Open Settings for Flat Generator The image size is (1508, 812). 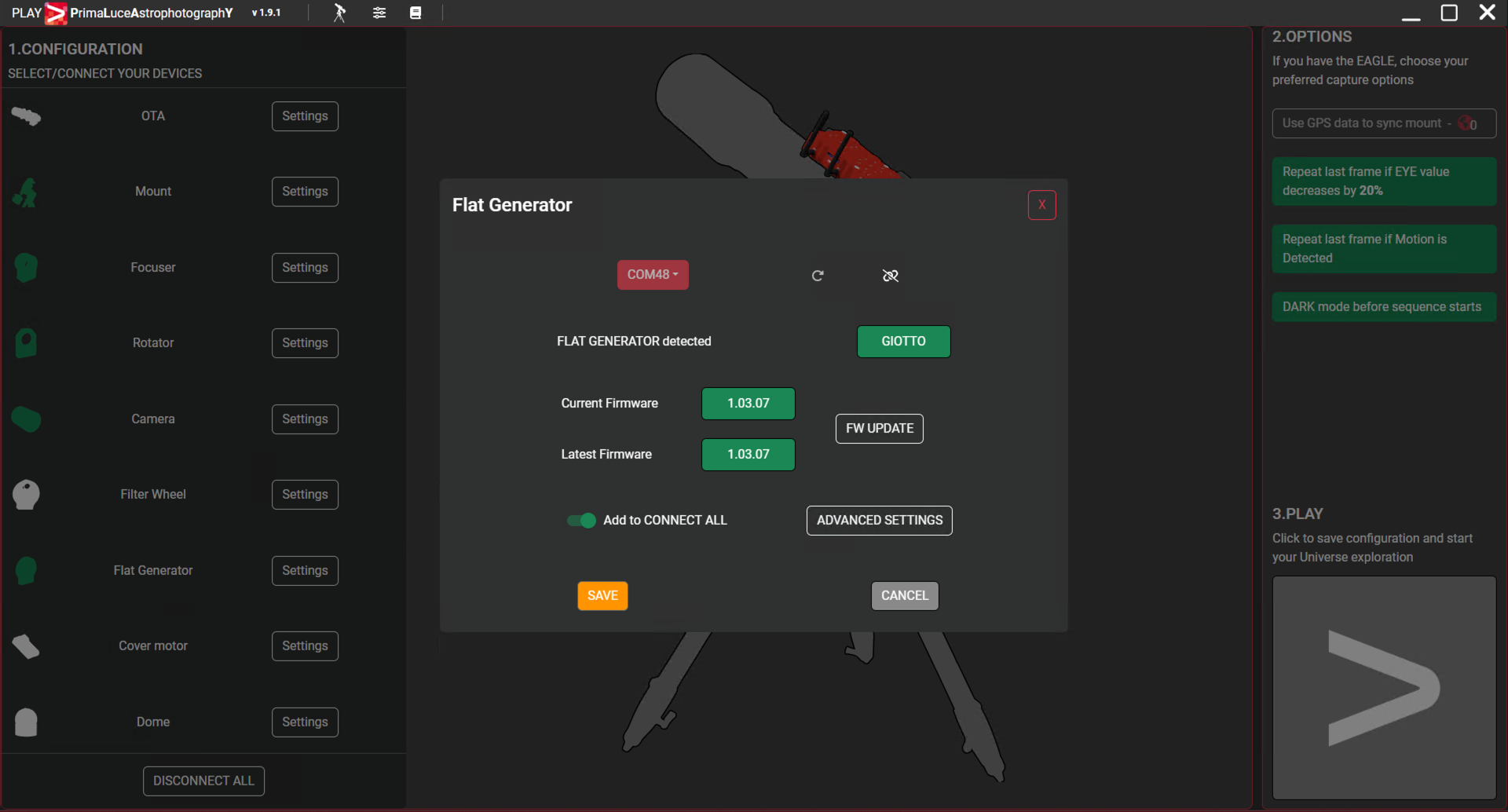(305, 571)
